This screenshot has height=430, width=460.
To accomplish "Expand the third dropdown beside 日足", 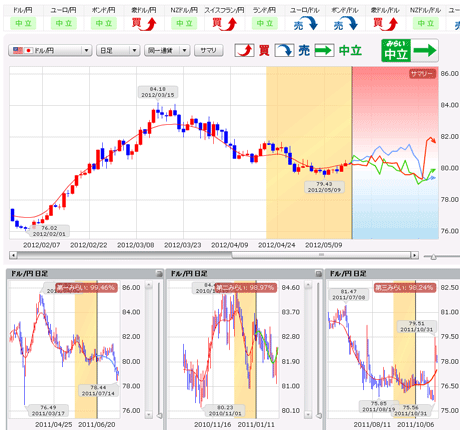I will tap(167, 50).
